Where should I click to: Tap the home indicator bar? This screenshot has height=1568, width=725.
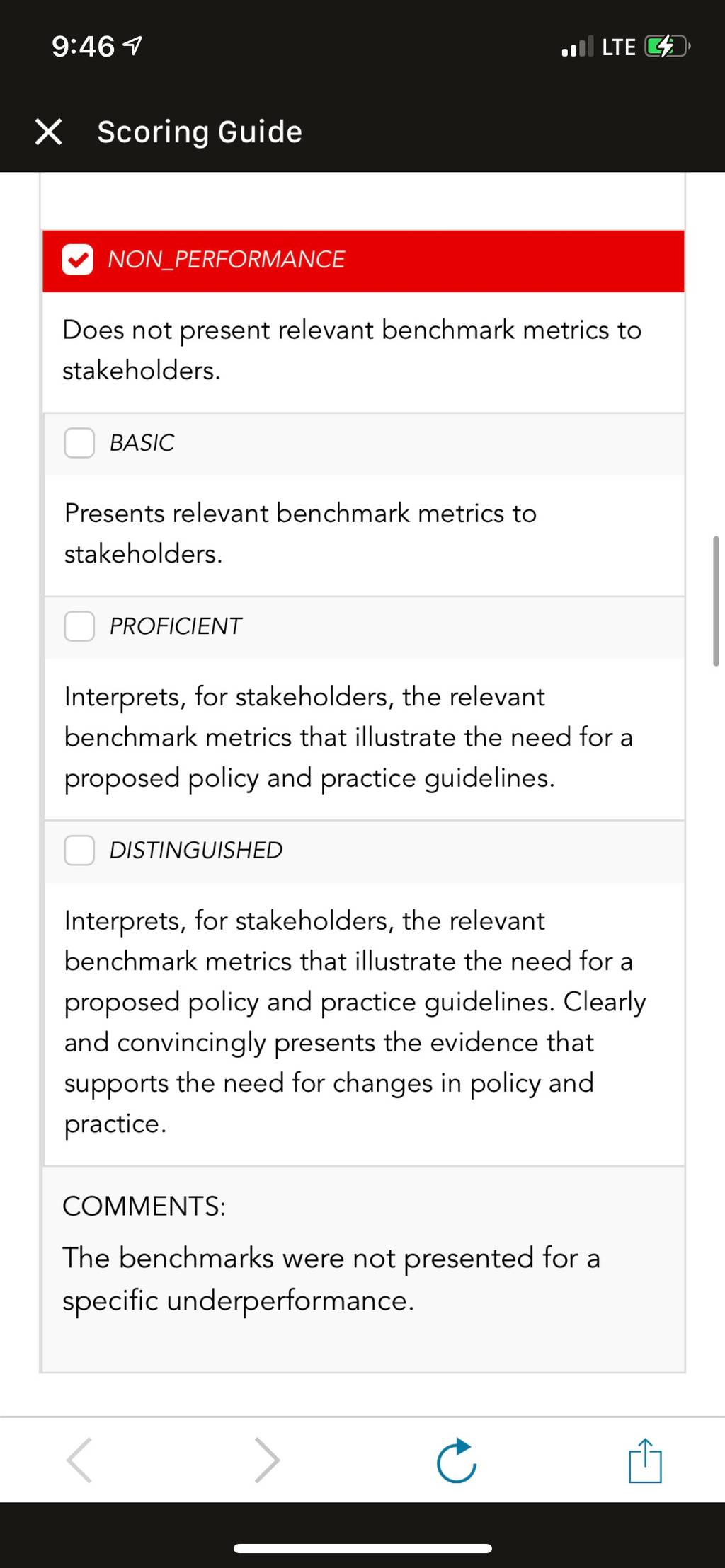coord(362,1549)
